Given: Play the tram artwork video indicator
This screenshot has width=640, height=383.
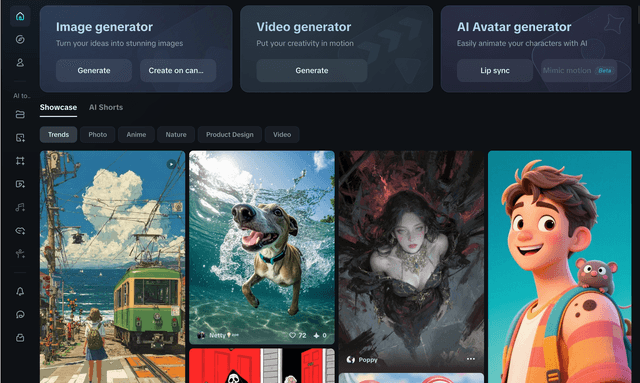Looking at the screenshot, I should pyautogui.click(x=171, y=164).
